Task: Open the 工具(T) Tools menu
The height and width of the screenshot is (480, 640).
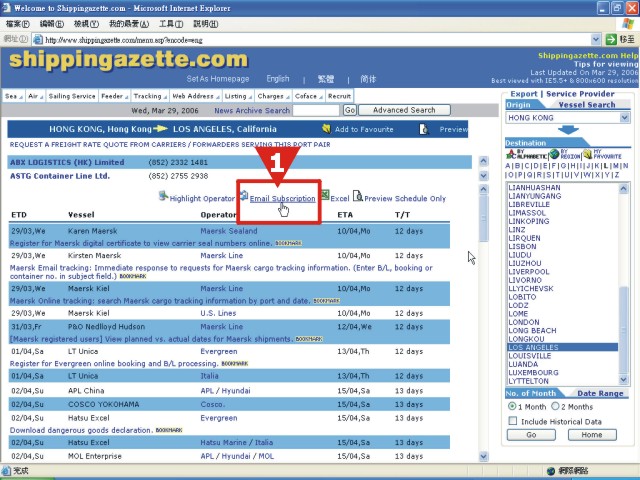Action: pyautogui.click(x=171, y=24)
